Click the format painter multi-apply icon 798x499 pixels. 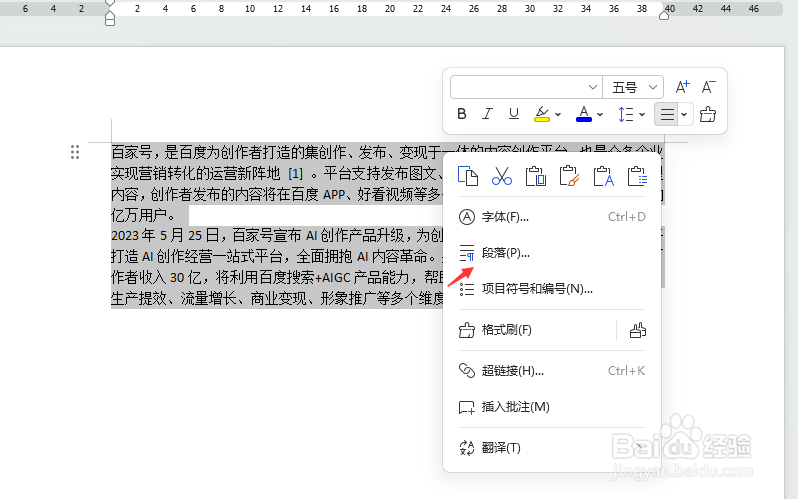coord(638,330)
